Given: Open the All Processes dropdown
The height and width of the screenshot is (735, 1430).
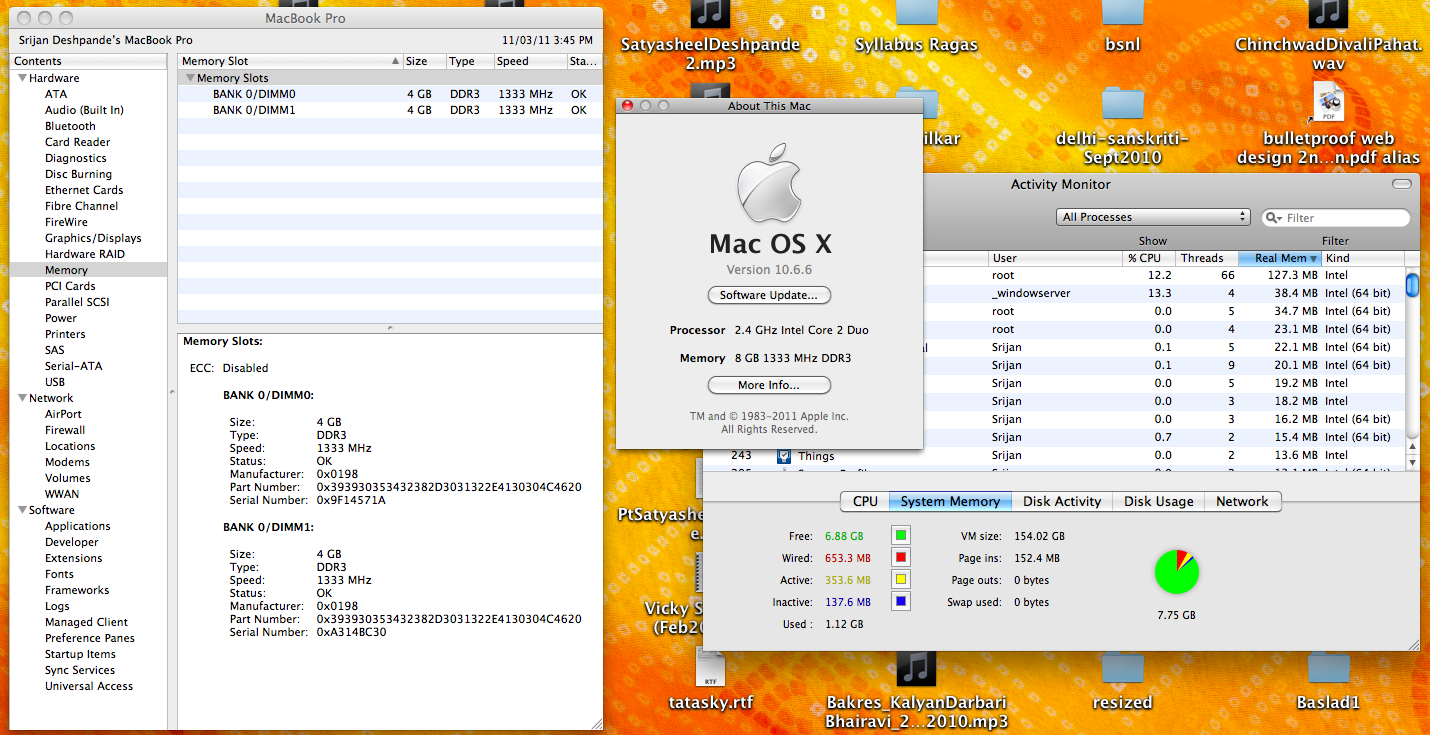Looking at the screenshot, I should coord(1153,217).
